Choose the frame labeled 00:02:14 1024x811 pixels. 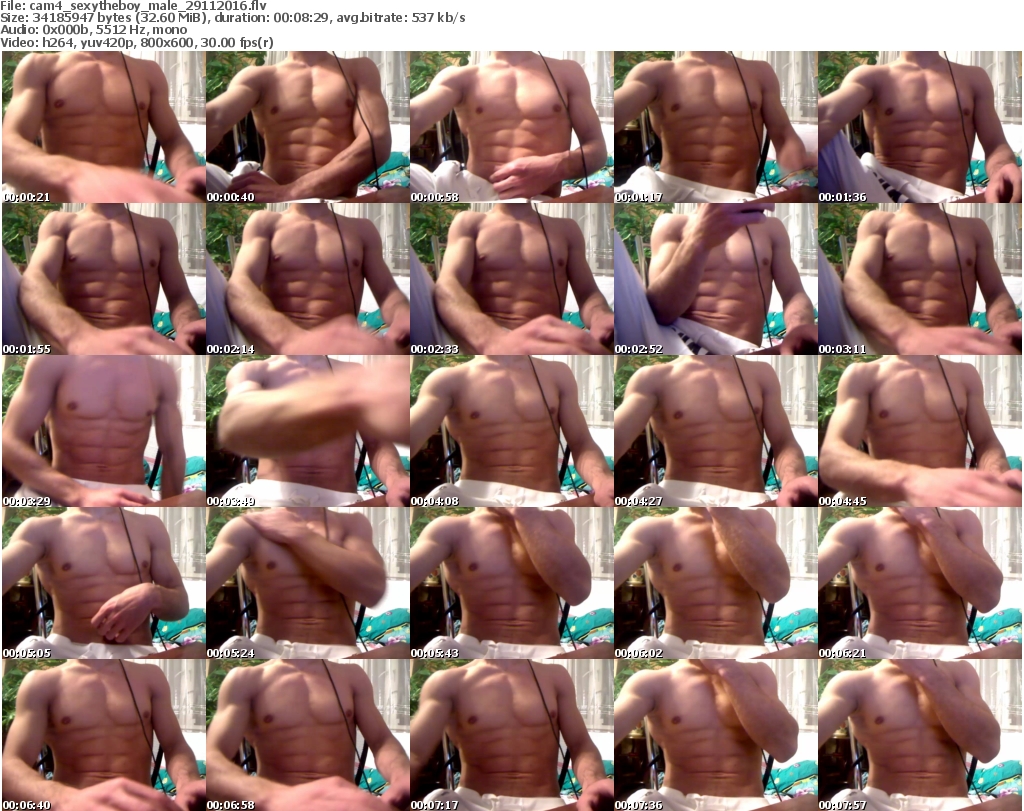(x=308, y=279)
